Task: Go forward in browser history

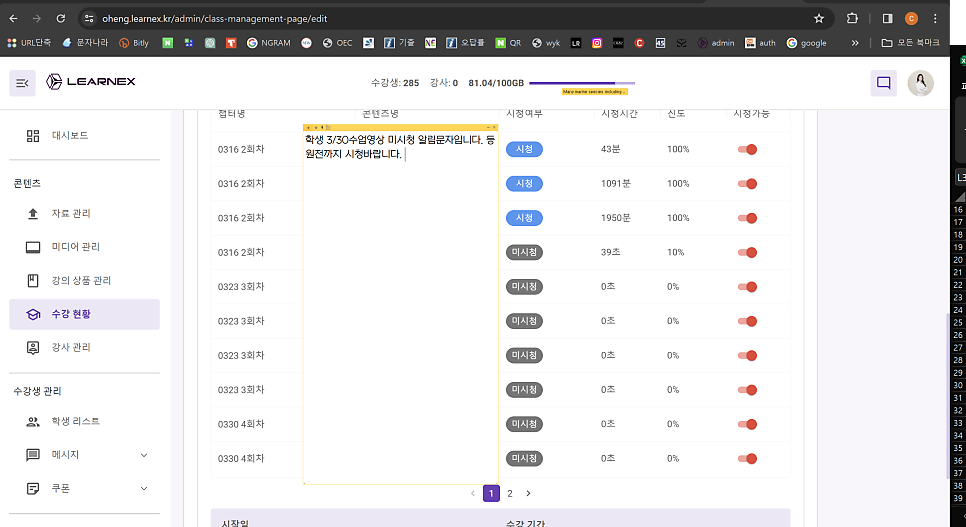Action: click(x=37, y=18)
